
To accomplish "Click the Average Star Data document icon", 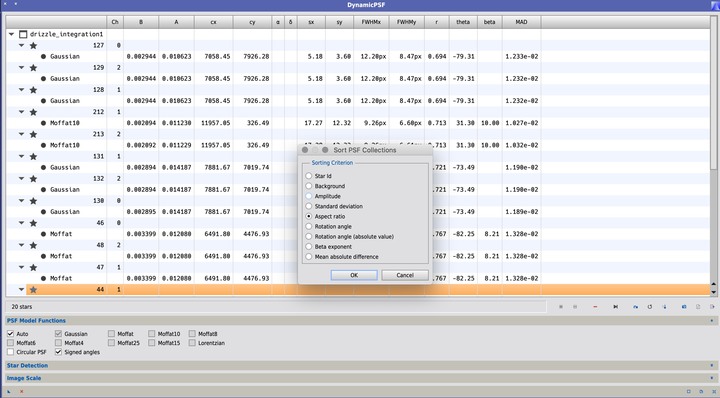I will tap(698, 307).
